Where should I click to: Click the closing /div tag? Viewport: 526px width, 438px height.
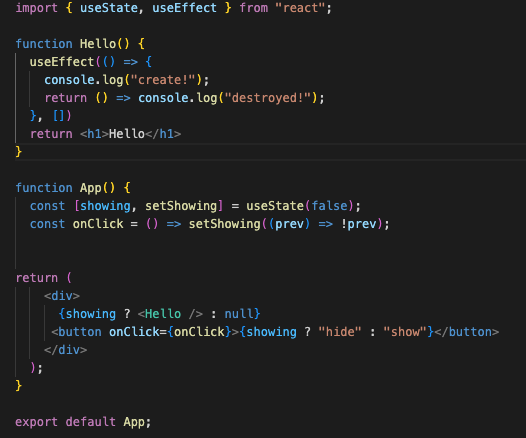[x=65, y=350]
